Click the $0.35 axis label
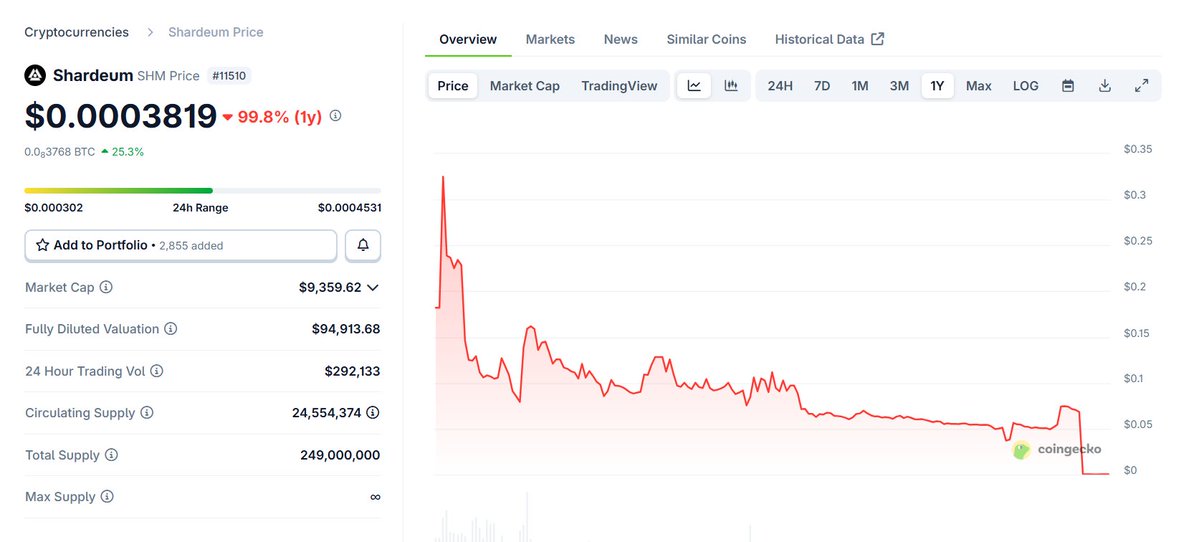The image size is (1199, 542). coord(1137,149)
